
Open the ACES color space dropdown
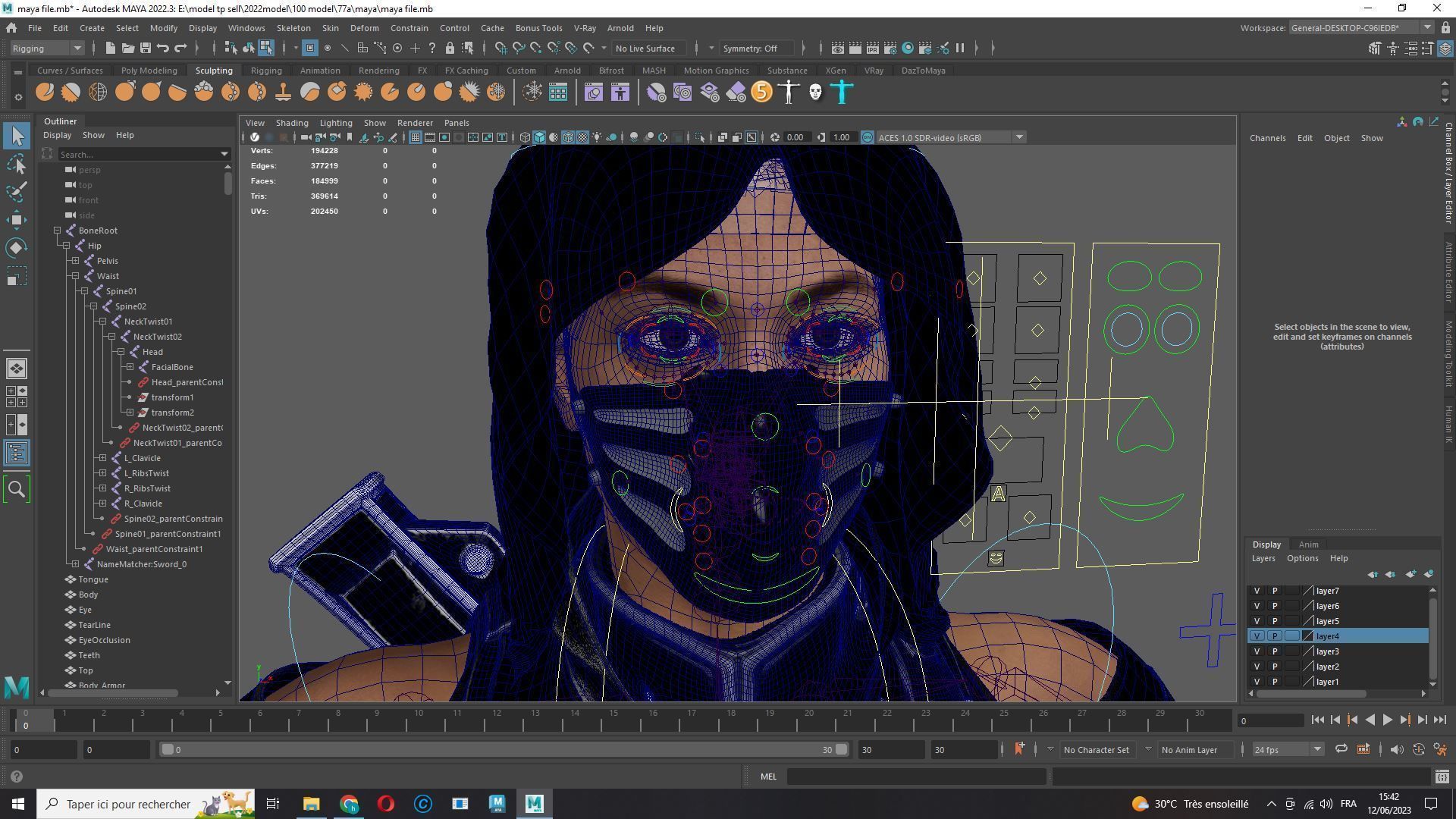[951, 137]
